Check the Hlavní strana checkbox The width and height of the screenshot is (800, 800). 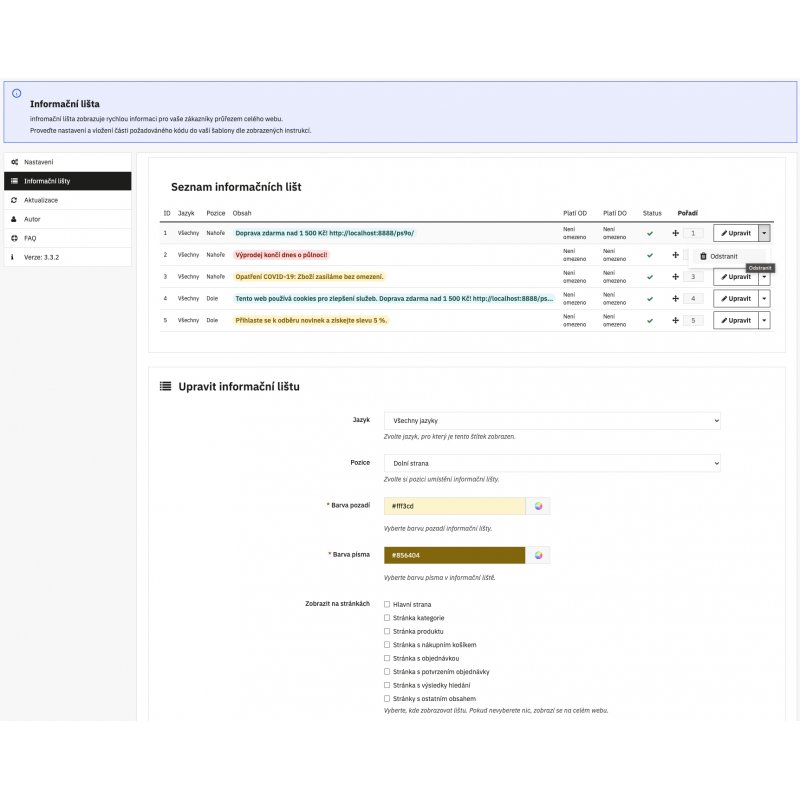[x=387, y=604]
